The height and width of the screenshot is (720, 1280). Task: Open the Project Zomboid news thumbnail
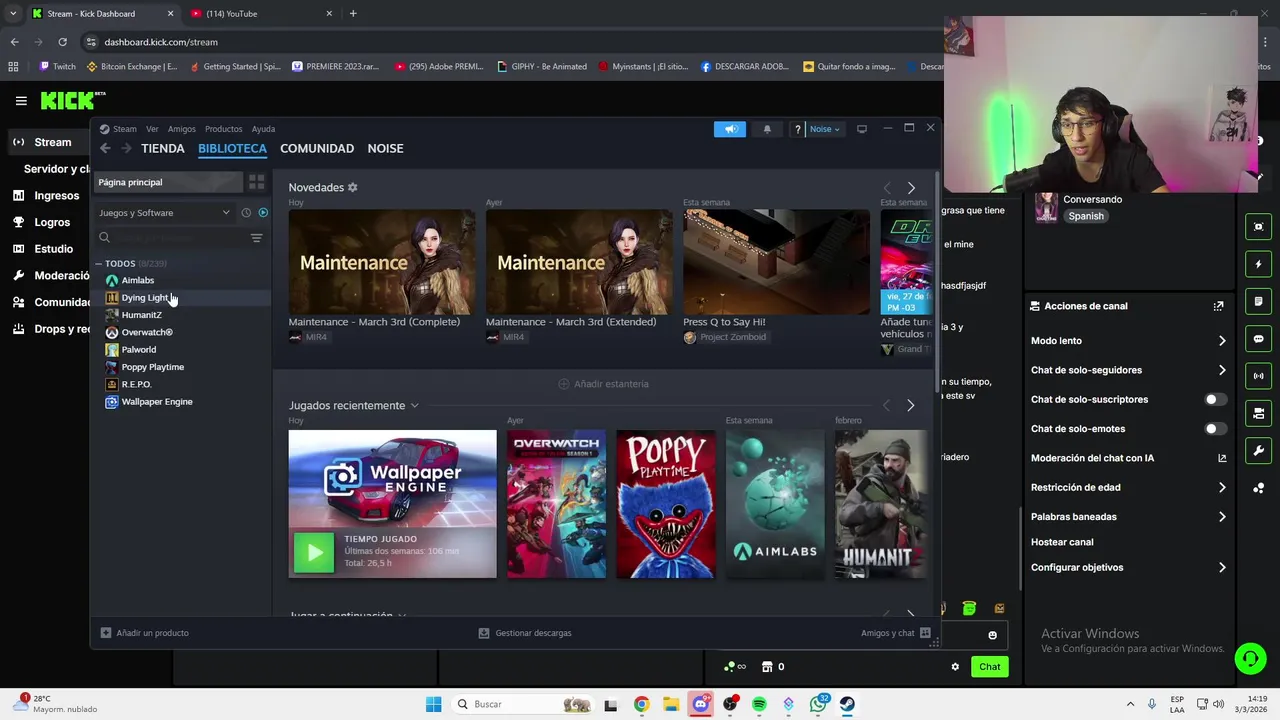pos(776,262)
